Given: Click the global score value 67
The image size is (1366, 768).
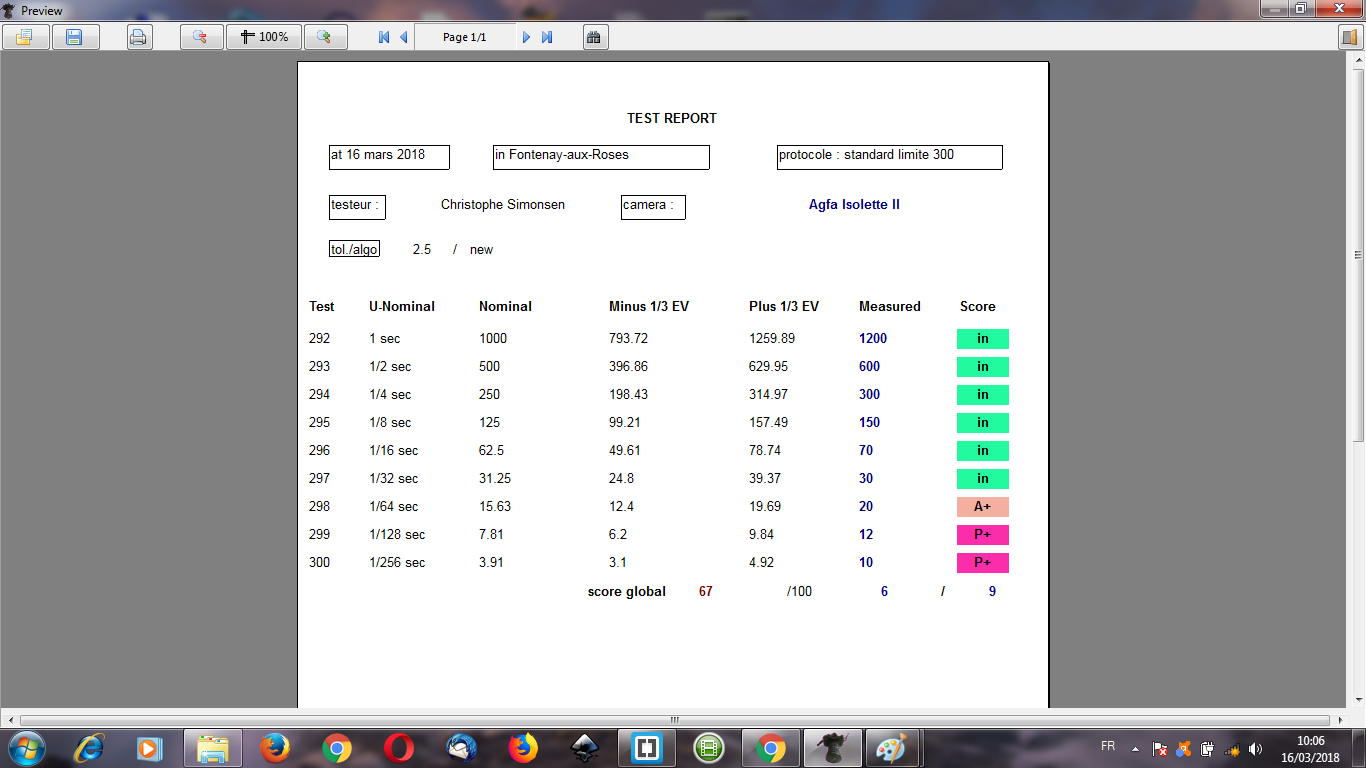Looking at the screenshot, I should [x=706, y=592].
